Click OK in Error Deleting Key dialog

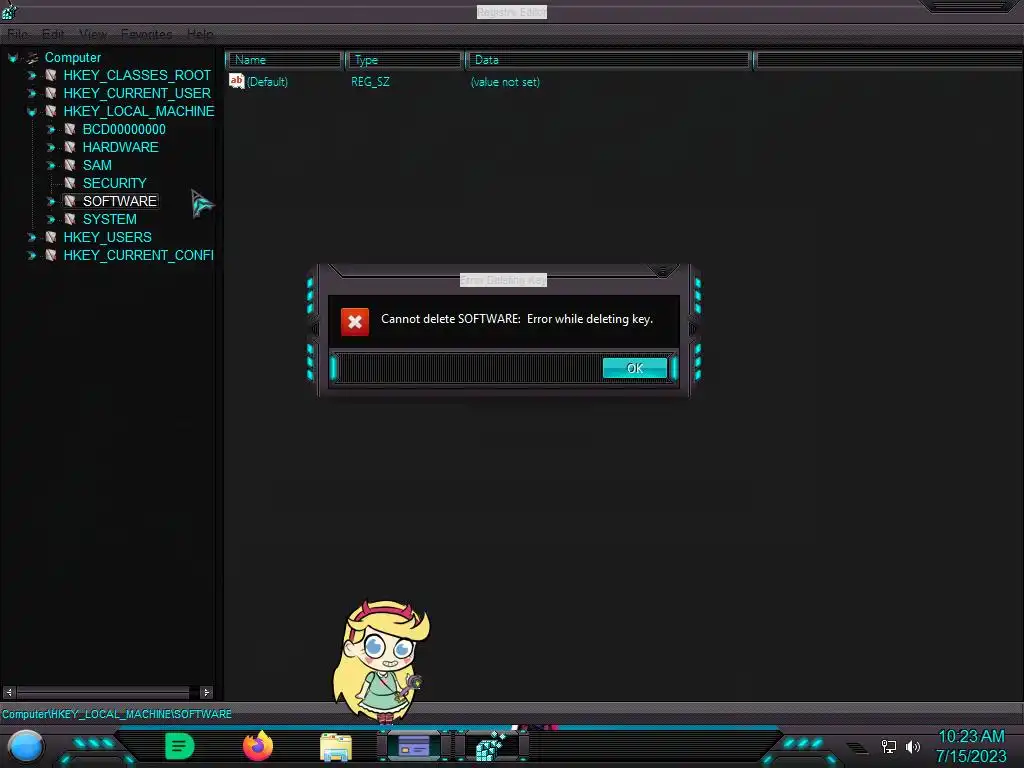[635, 368]
